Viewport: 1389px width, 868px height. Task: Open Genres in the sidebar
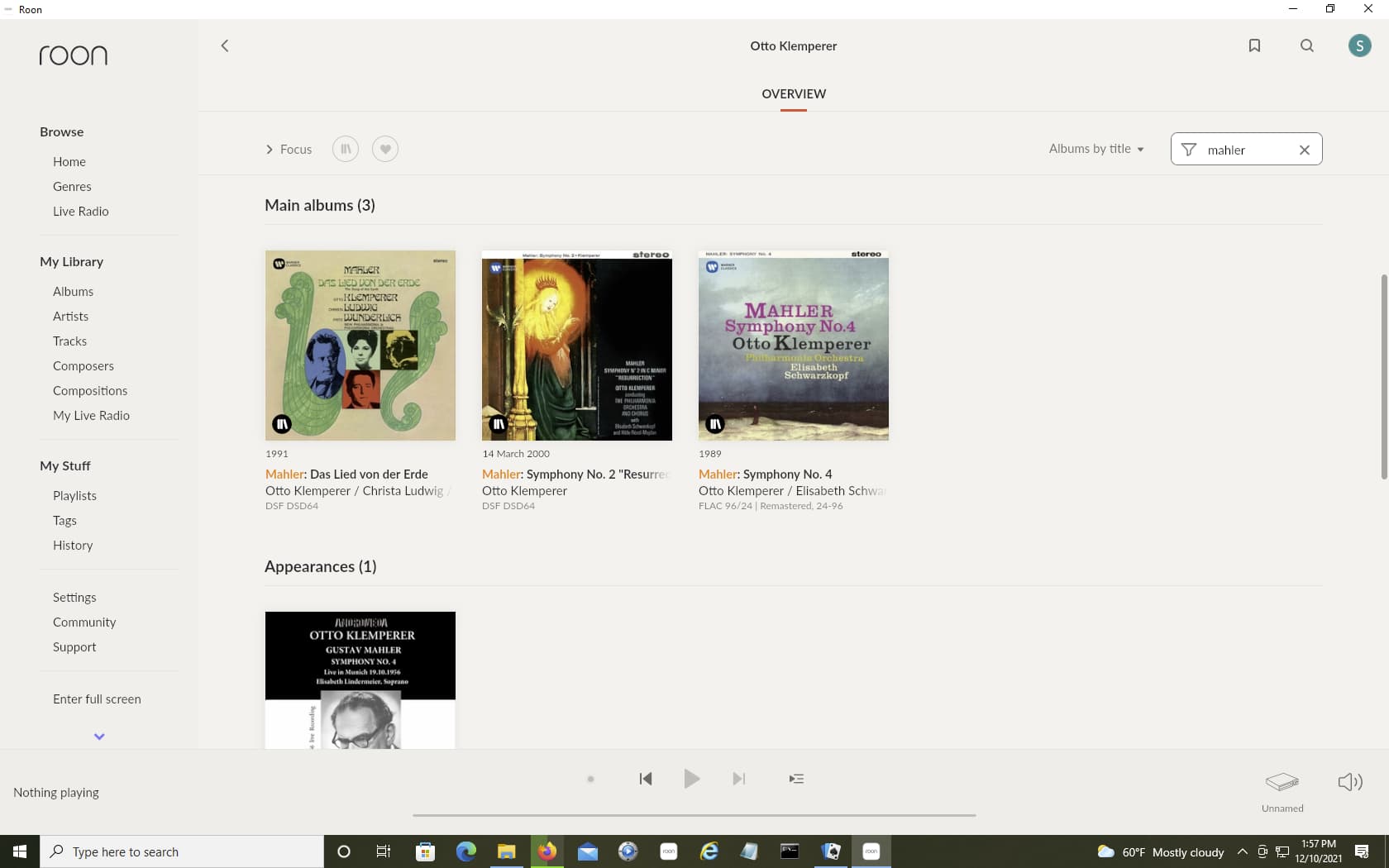(x=72, y=186)
